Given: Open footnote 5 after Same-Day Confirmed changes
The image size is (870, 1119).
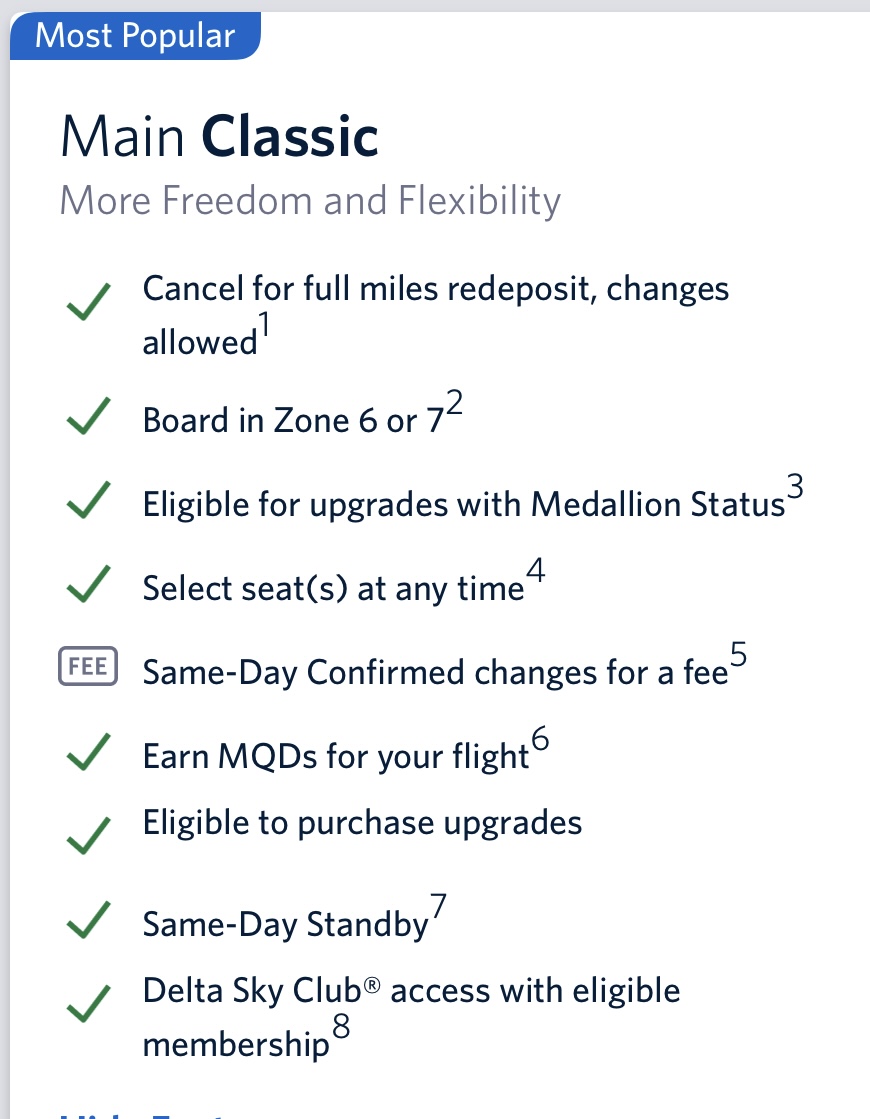Looking at the screenshot, I should click(x=739, y=654).
